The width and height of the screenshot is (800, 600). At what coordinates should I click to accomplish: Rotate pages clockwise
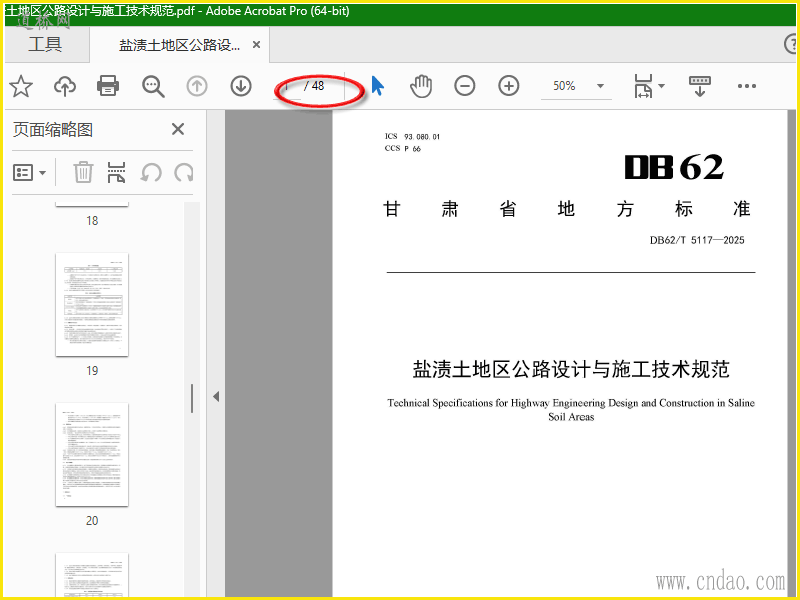[x=184, y=172]
